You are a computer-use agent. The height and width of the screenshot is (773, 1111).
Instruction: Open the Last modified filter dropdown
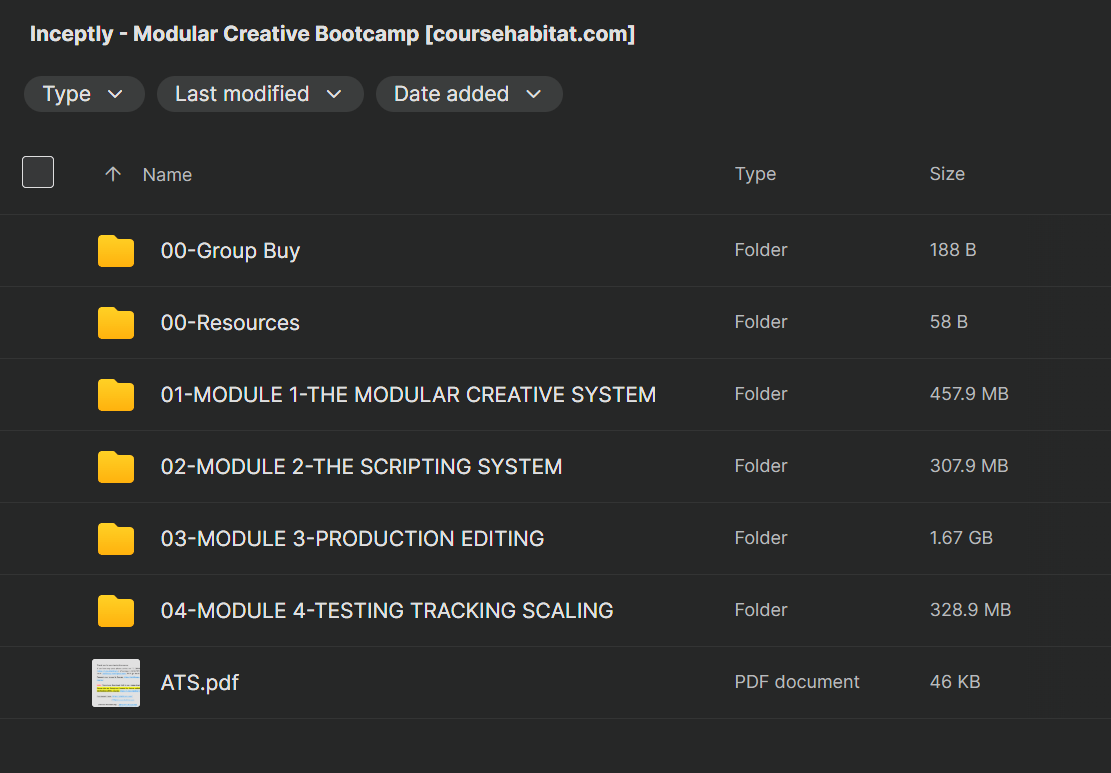(x=259, y=94)
